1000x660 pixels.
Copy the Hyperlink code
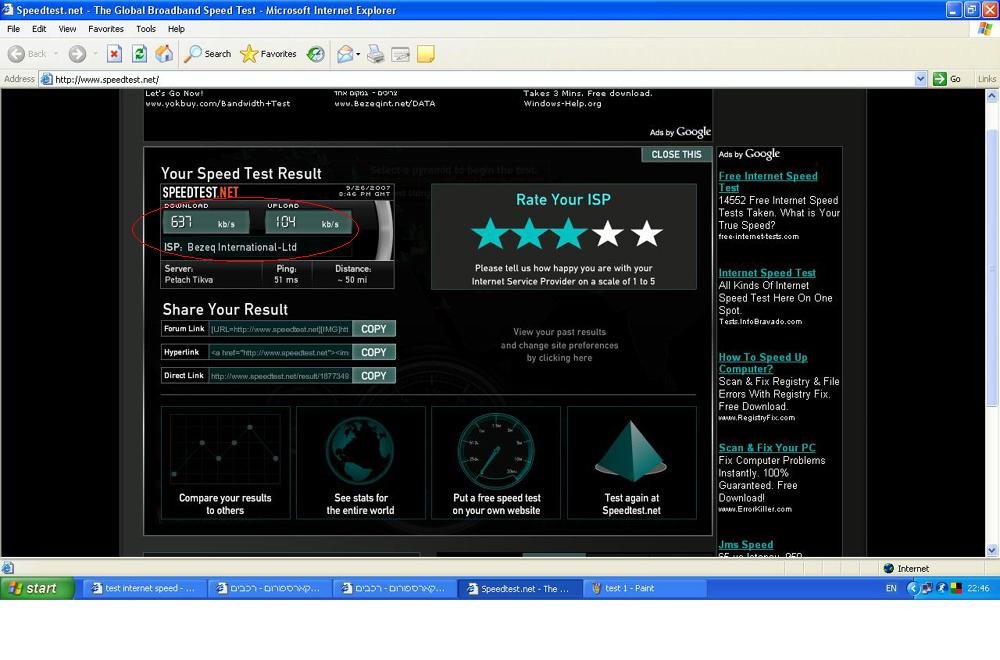pyautogui.click(x=374, y=352)
